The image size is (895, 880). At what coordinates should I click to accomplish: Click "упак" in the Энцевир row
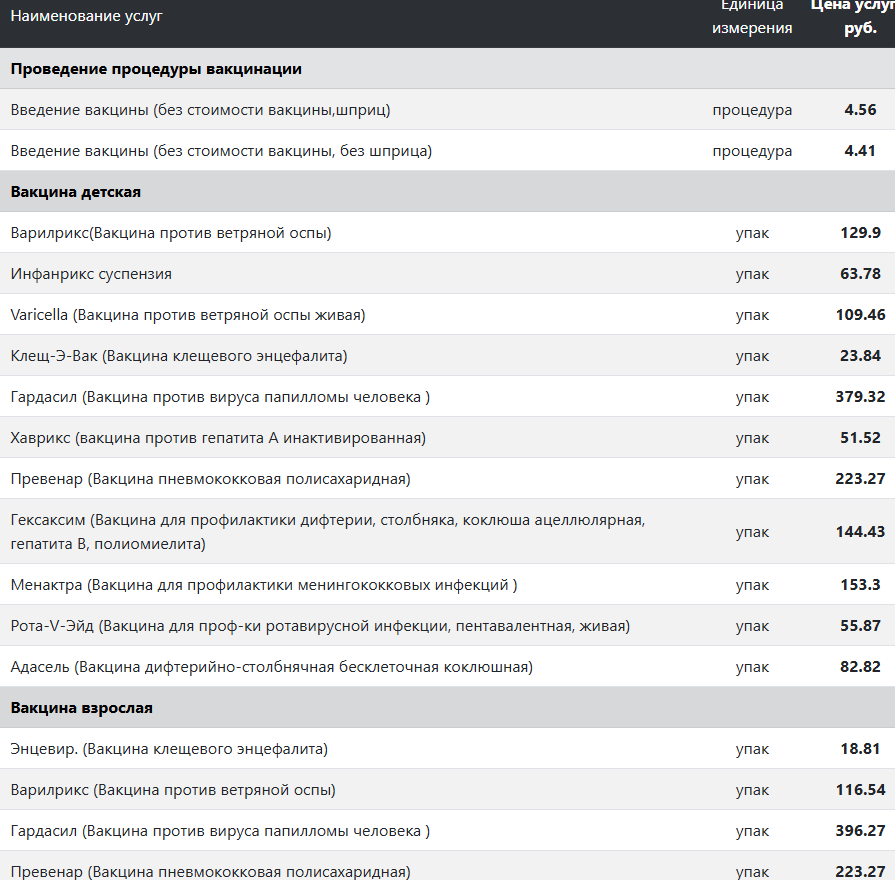coord(752,750)
